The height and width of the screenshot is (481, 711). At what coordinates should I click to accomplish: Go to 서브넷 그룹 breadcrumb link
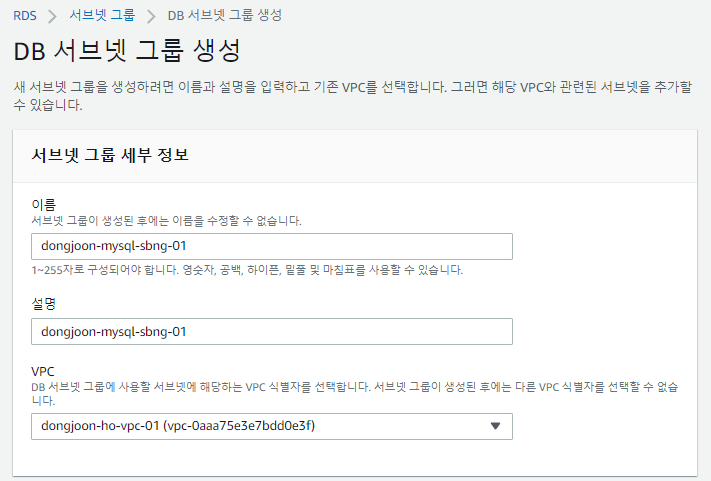[x=102, y=15]
